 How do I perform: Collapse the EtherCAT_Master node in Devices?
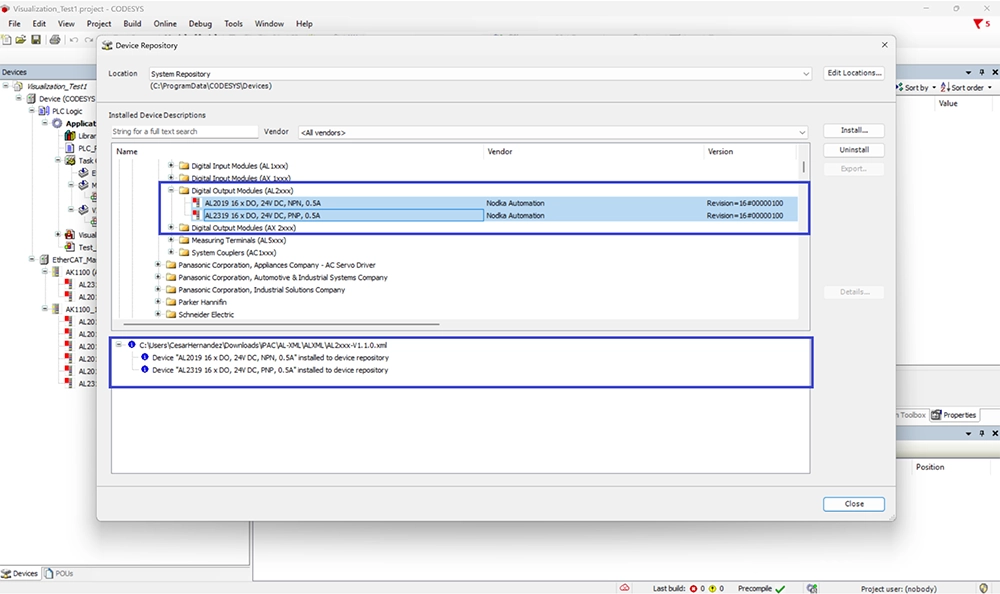point(31,260)
